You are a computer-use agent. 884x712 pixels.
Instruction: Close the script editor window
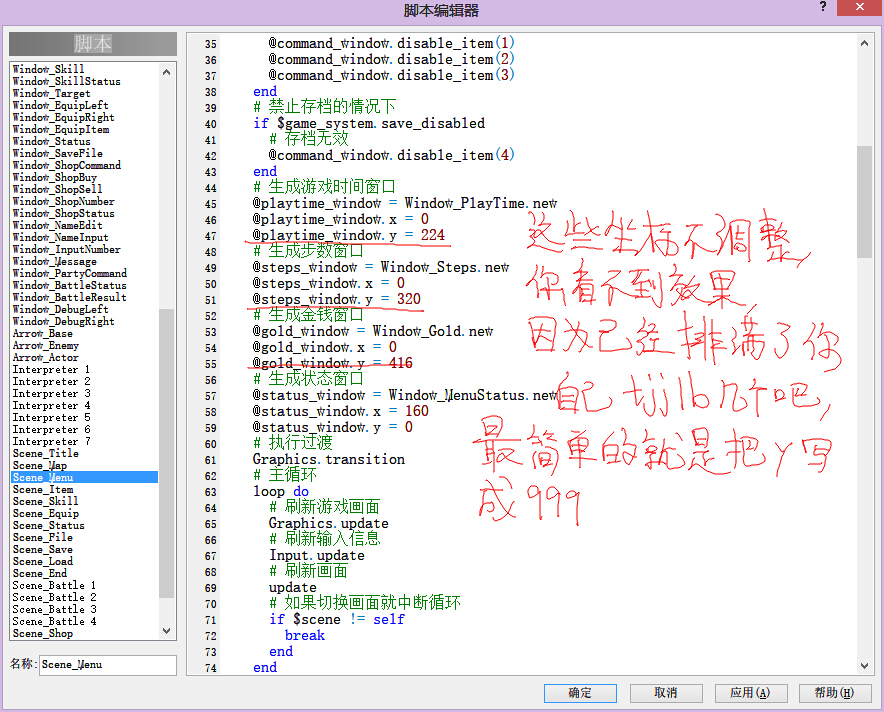(x=860, y=7)
